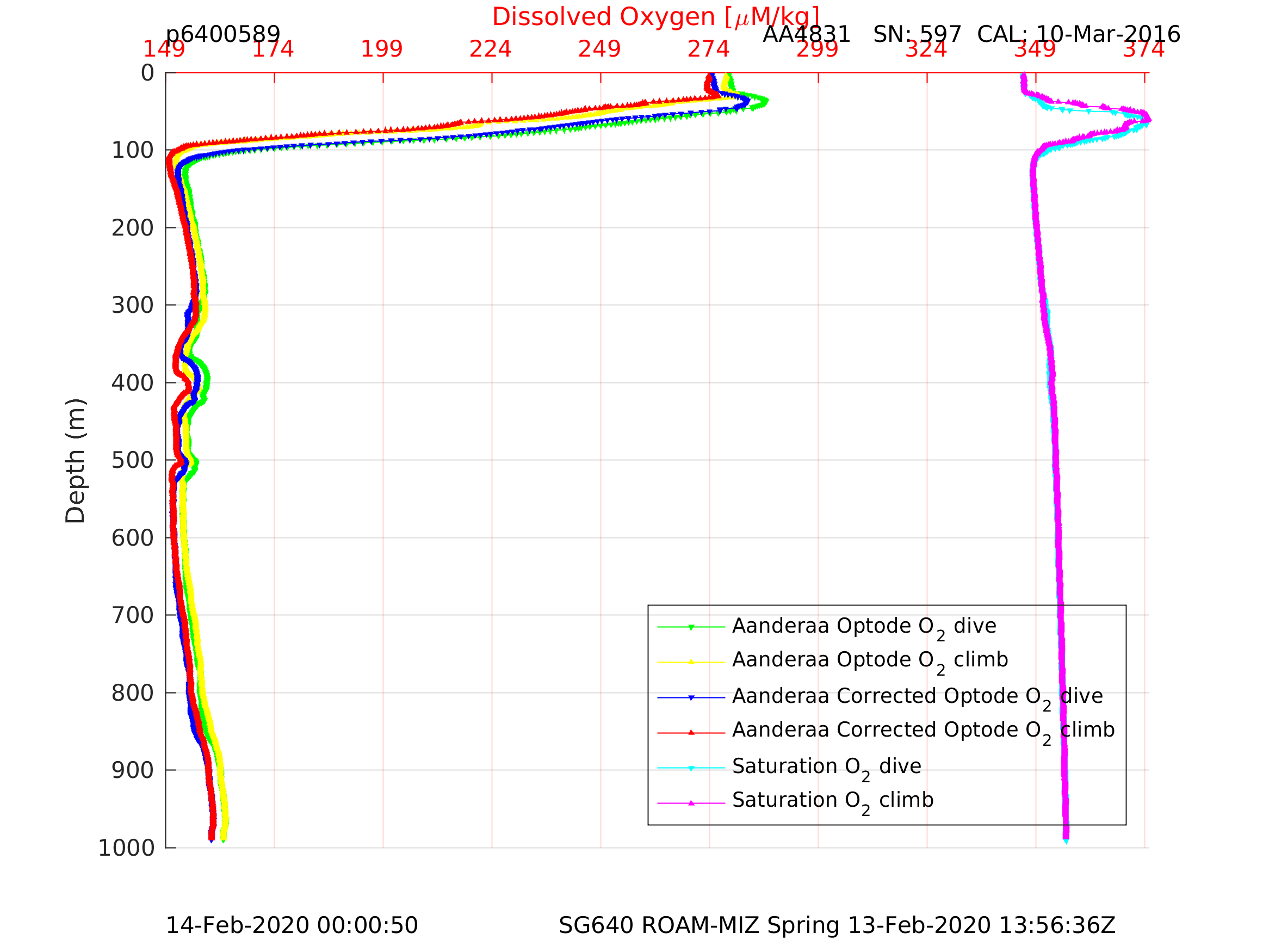
Task: Click depth tick label '100'
Action: click(x=133, y=150)
